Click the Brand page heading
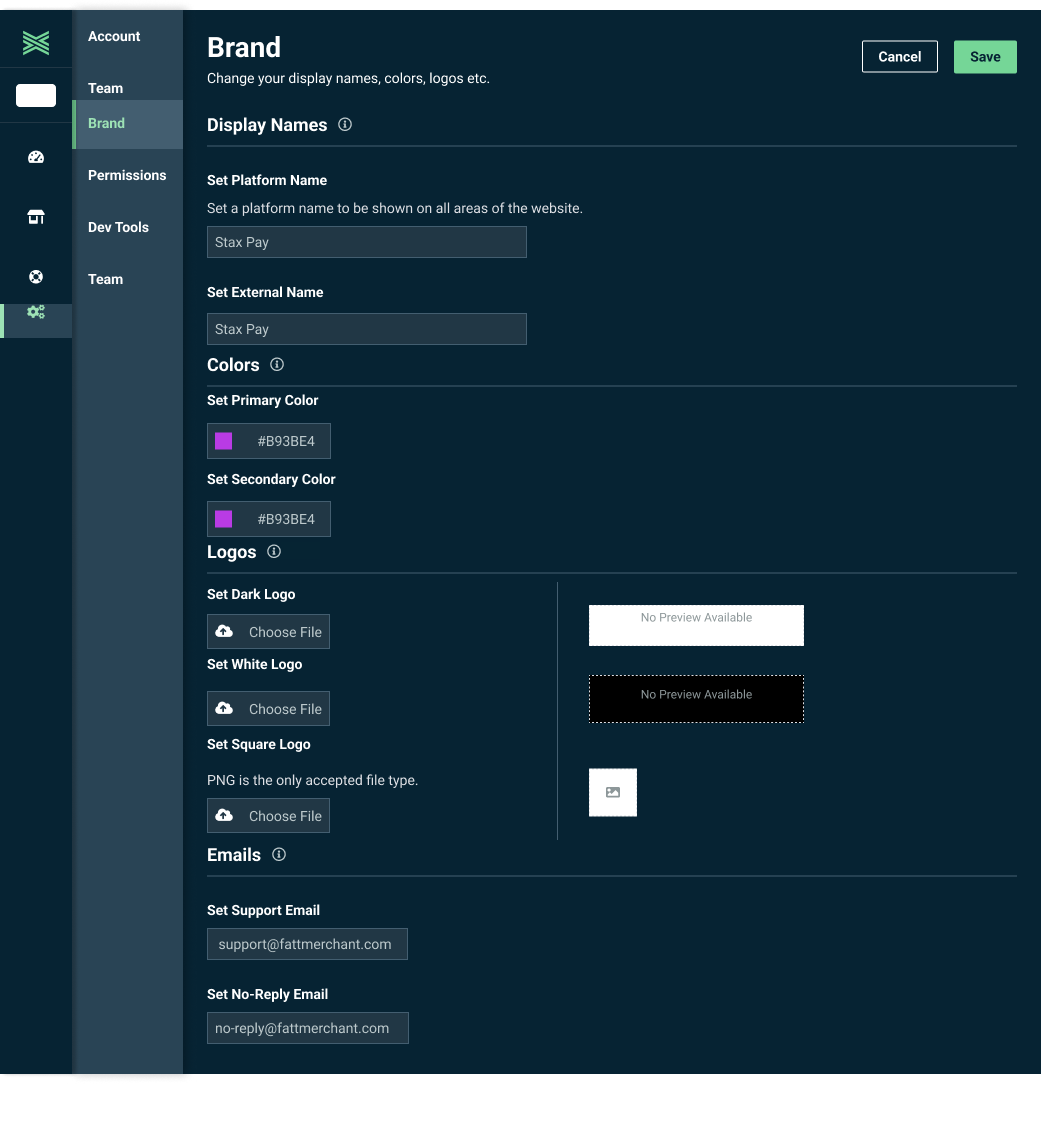Viewport: 1041px width, 1123px height. coord(243,47)
